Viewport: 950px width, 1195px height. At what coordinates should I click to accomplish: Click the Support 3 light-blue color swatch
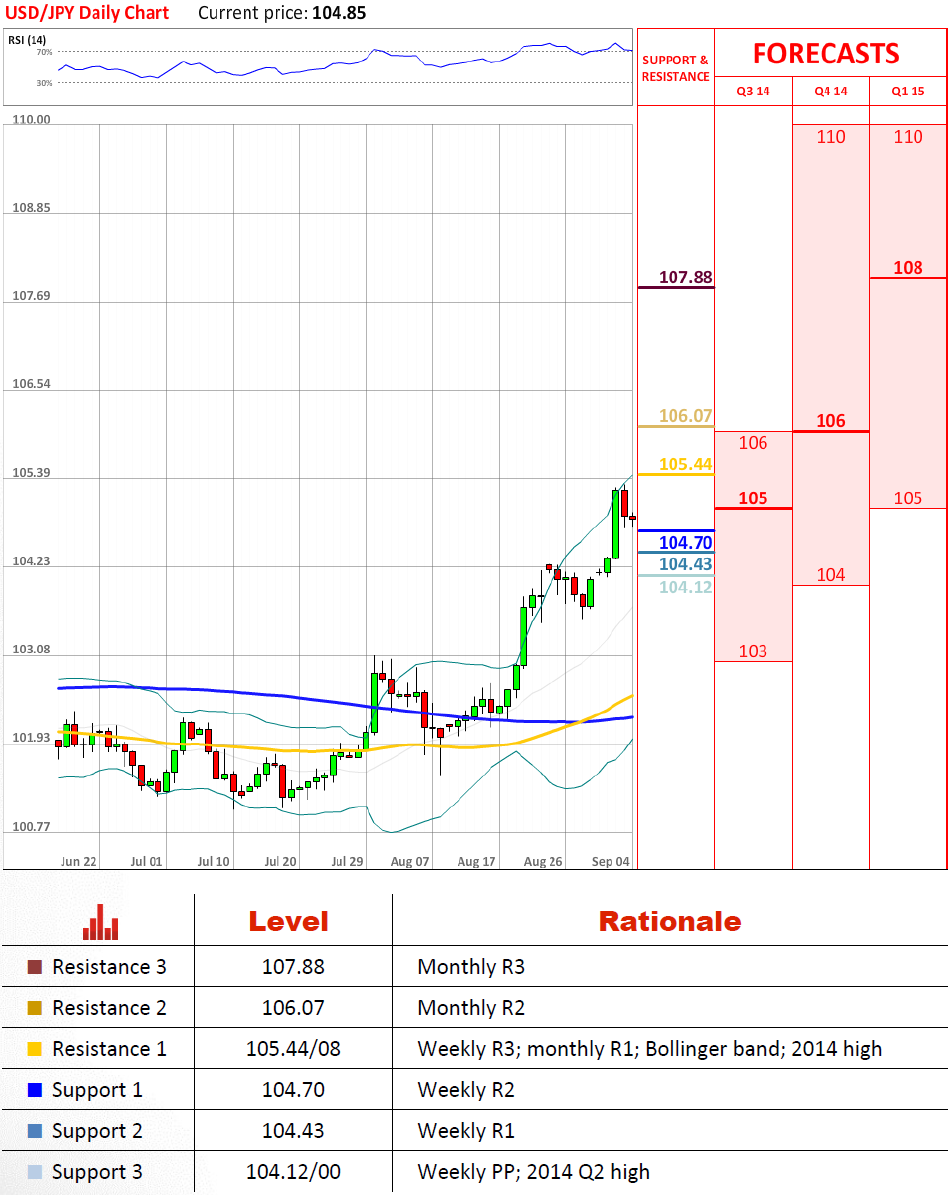click(34, 1172)
